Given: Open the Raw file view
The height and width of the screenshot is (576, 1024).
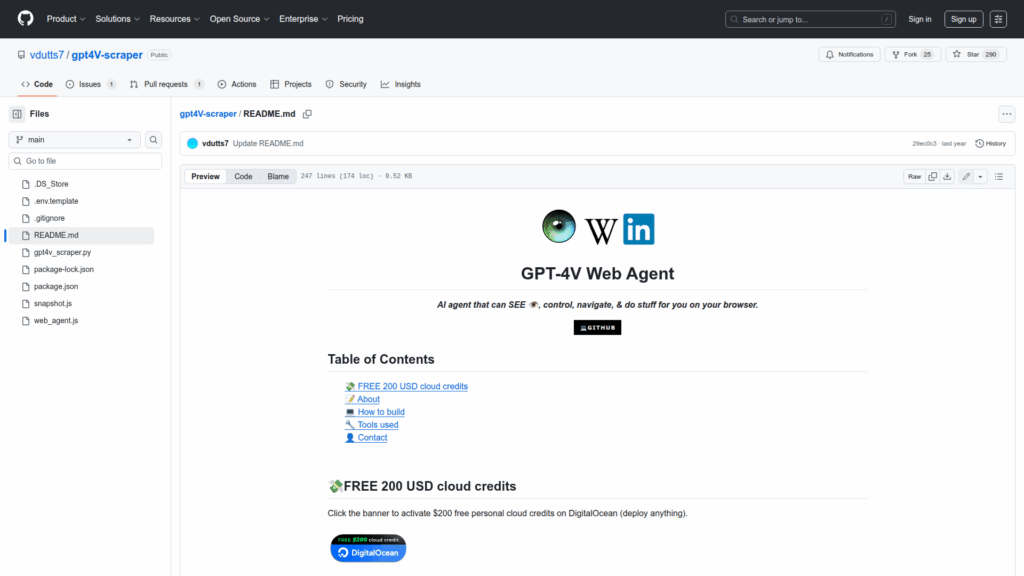Looking at the screenshot, I should tap(914, 176).
